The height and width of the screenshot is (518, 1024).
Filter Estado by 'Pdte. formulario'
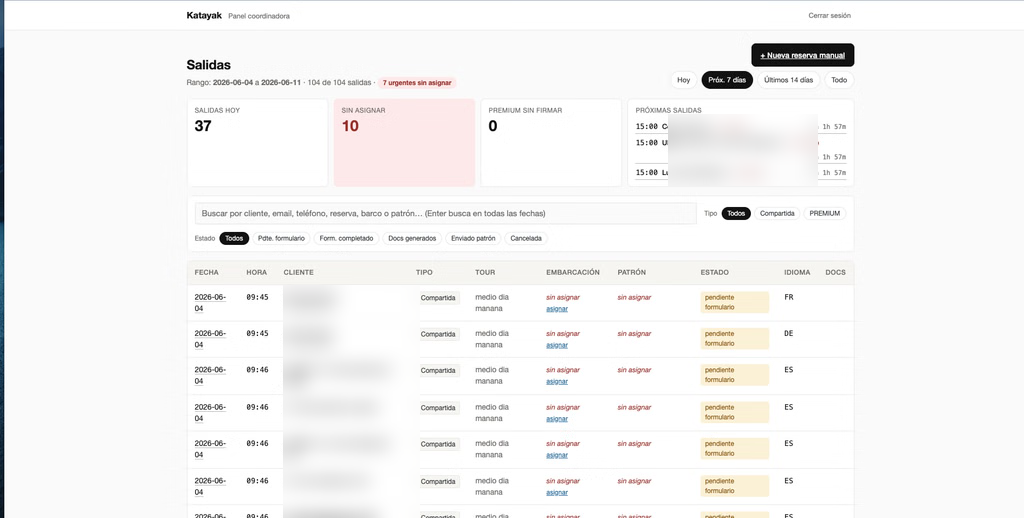pos(281,238)
